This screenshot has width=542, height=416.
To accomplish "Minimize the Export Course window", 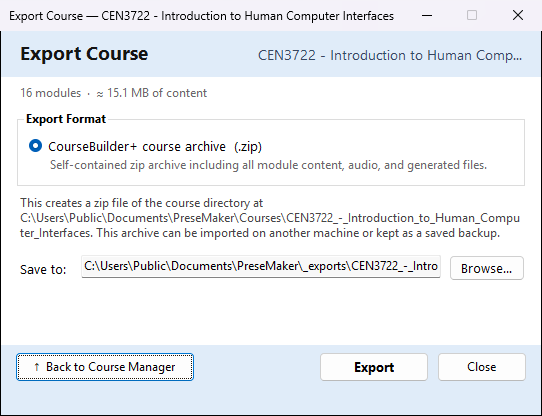I will (427, 15).
